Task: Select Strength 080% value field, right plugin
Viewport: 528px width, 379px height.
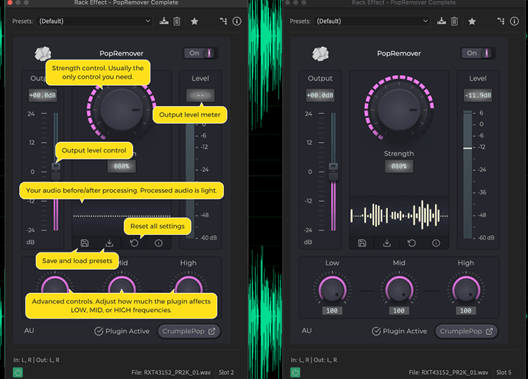Action: pyautogui.click(x=399, y=166)
